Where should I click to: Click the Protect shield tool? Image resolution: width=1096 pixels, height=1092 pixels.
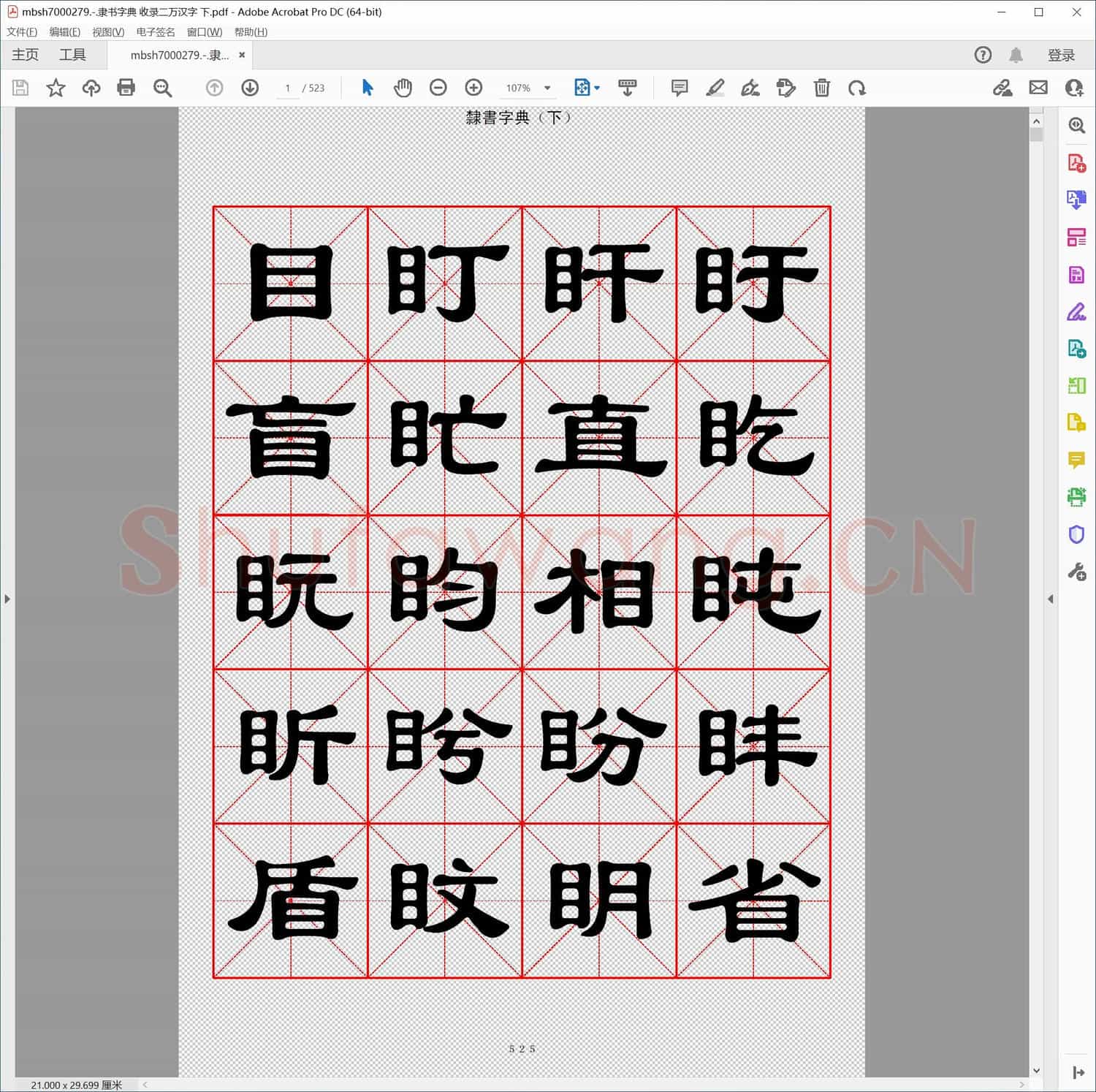point(1076,534)
